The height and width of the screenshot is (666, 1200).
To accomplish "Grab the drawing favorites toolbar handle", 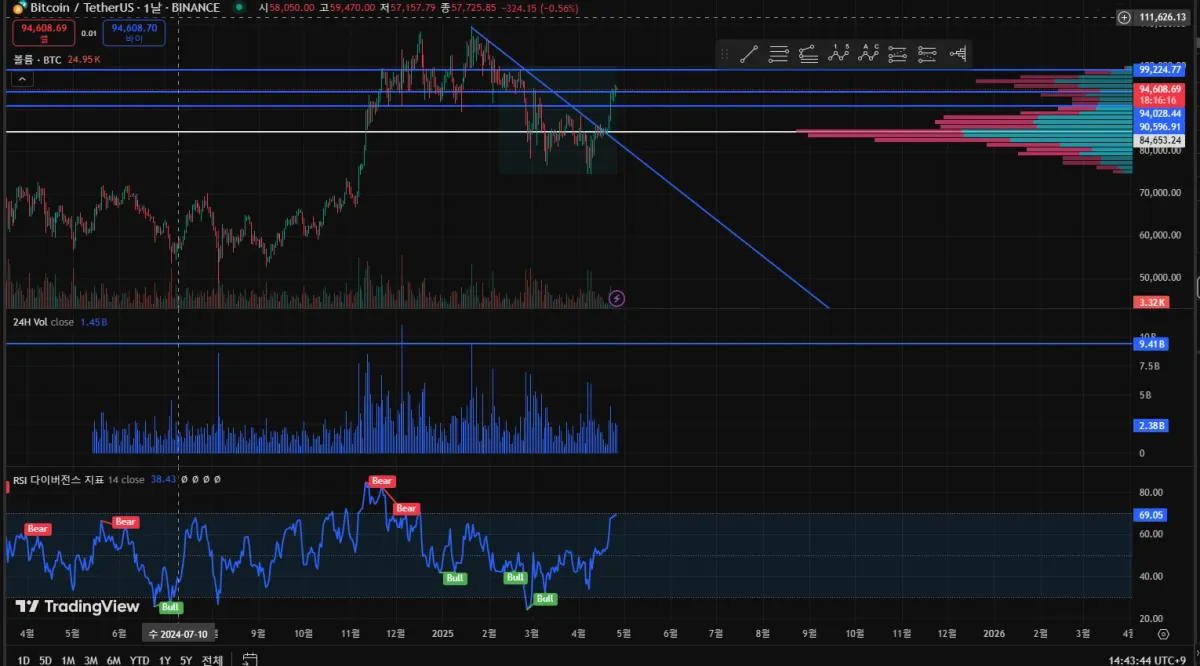I will pos(725,54).
